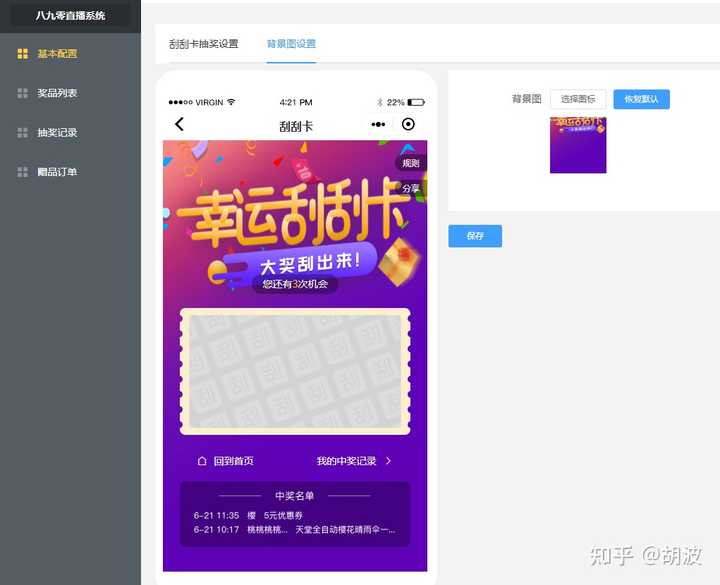This screenshot has width=720, height=585.
Task: Click the 赠品订单 sidebar grid icon
Action: (22, 172)
